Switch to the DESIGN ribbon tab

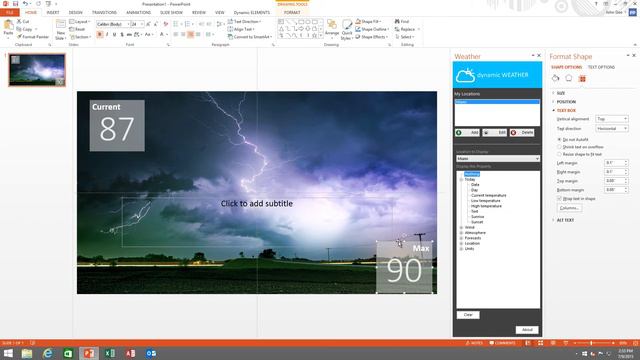click(x=76, y=13)
